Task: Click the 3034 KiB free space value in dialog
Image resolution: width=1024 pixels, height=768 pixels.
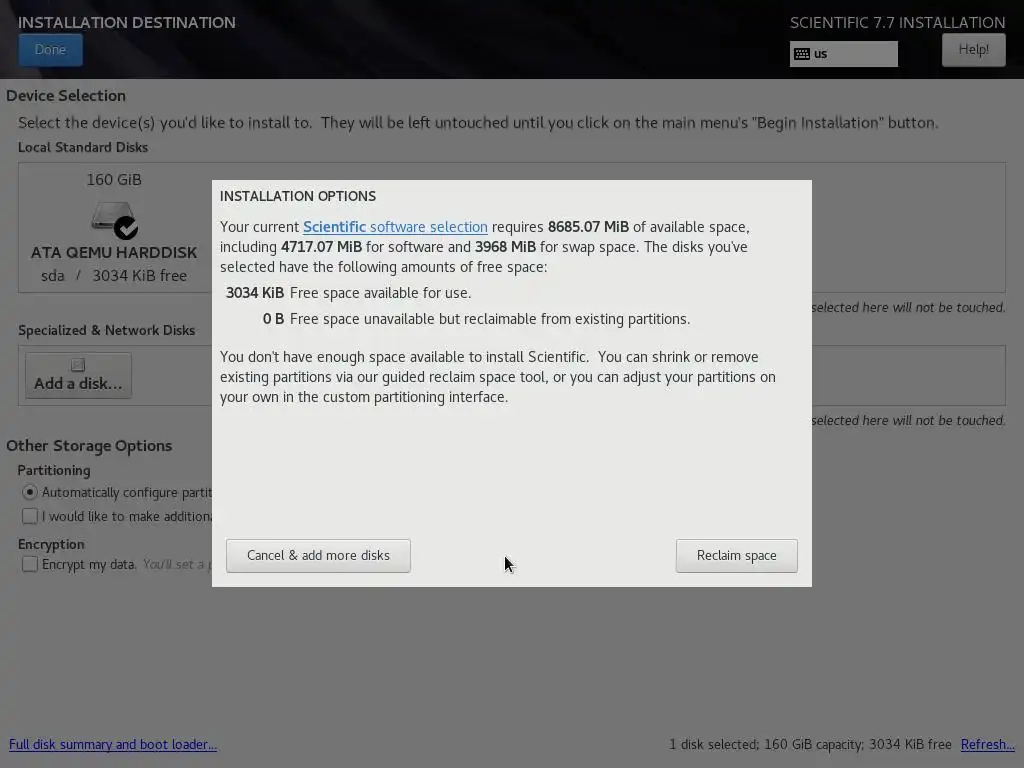Action: [x=255, y=293]
